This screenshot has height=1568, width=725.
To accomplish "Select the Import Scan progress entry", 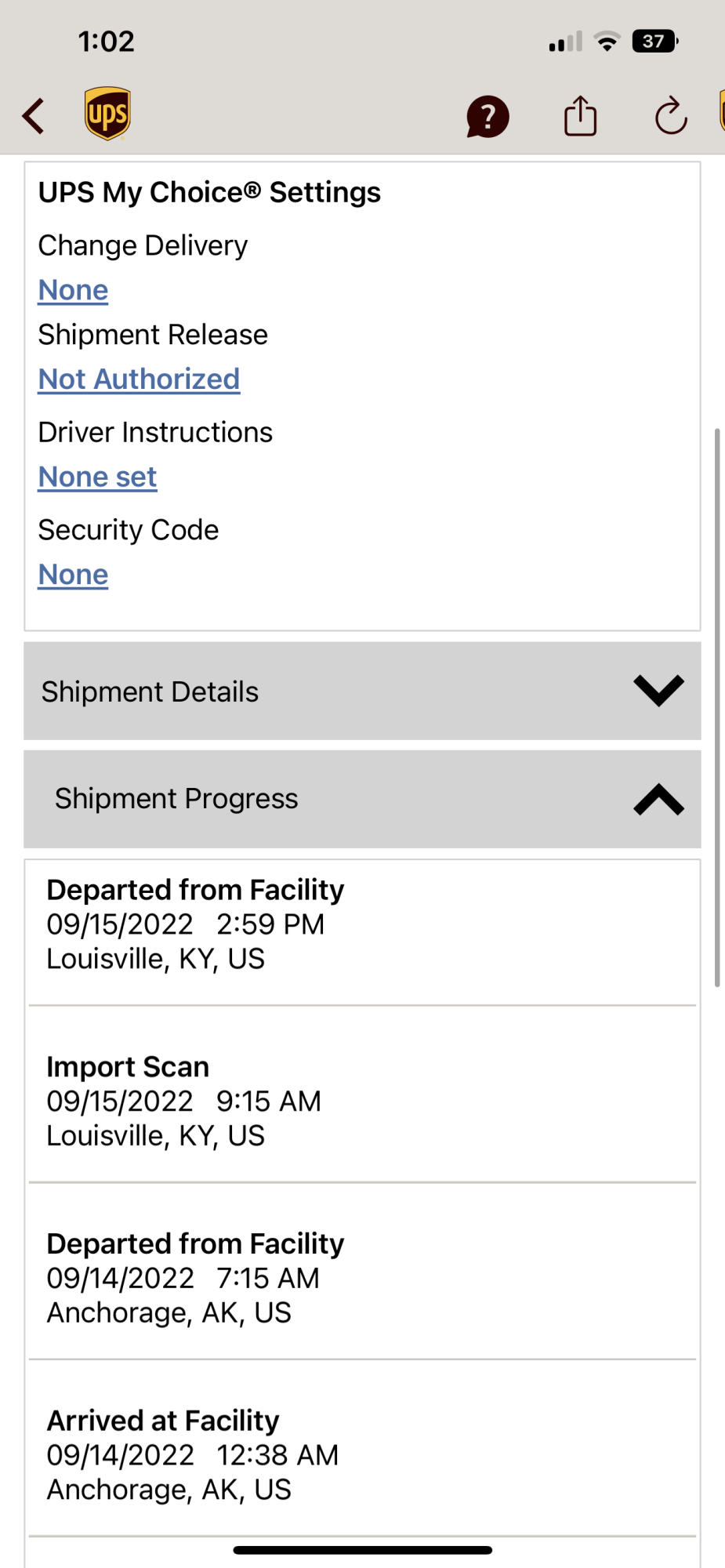I will pyautogui.click(x=362, y=1100).
